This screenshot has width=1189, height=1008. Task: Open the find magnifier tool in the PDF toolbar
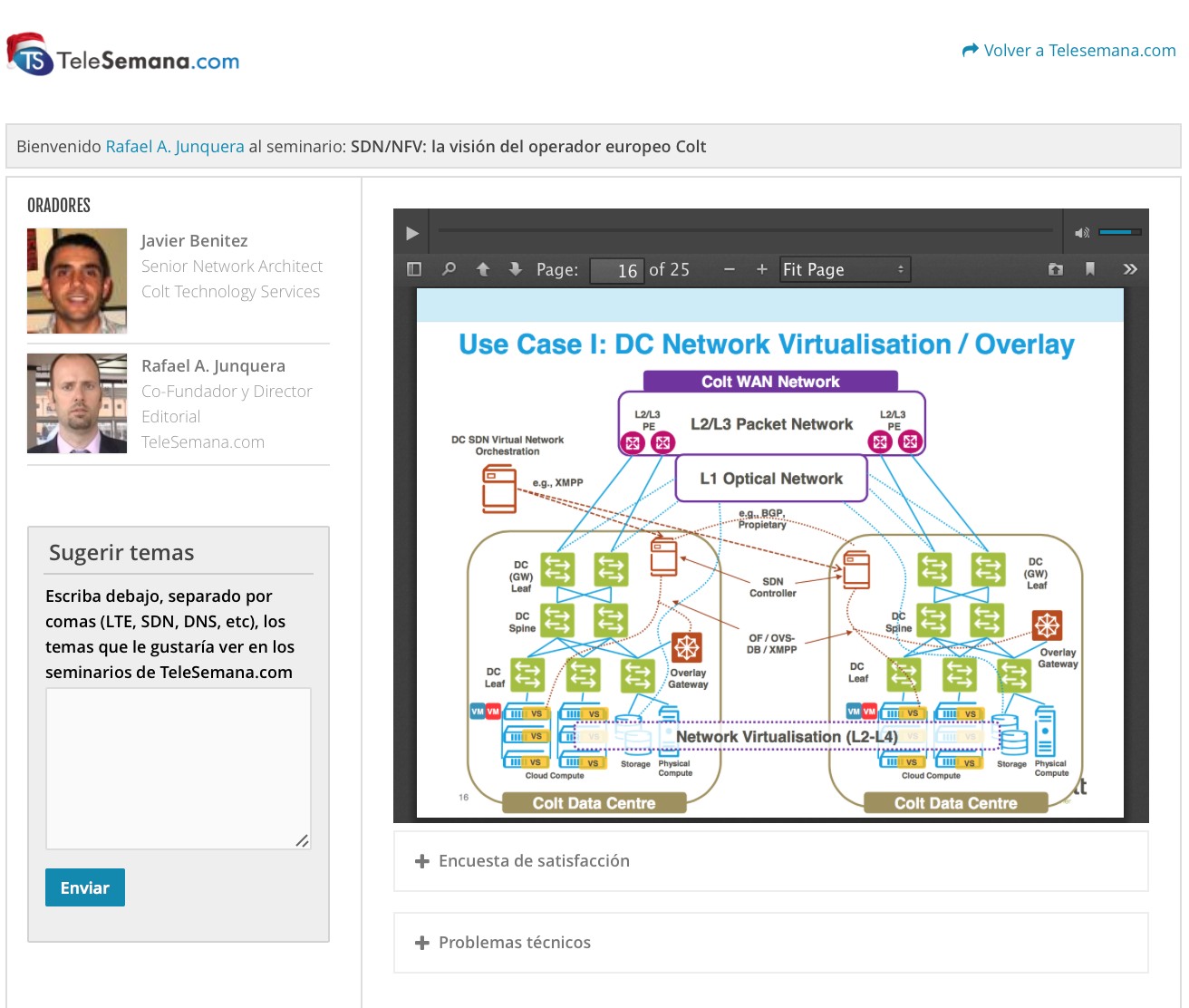tap(449, 269)
